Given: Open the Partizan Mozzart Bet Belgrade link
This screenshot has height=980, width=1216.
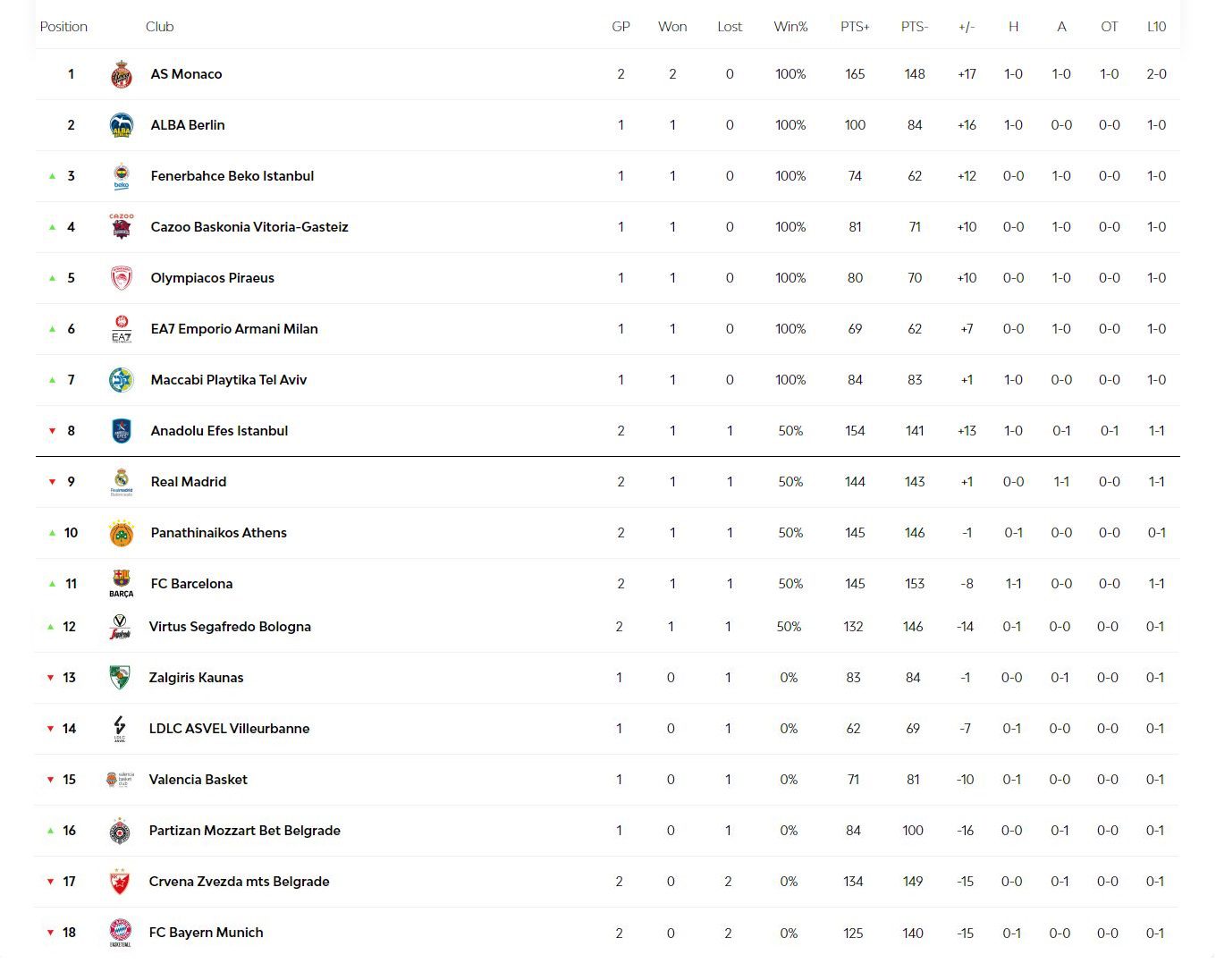Looking at the screenshot, I should 244,831.
